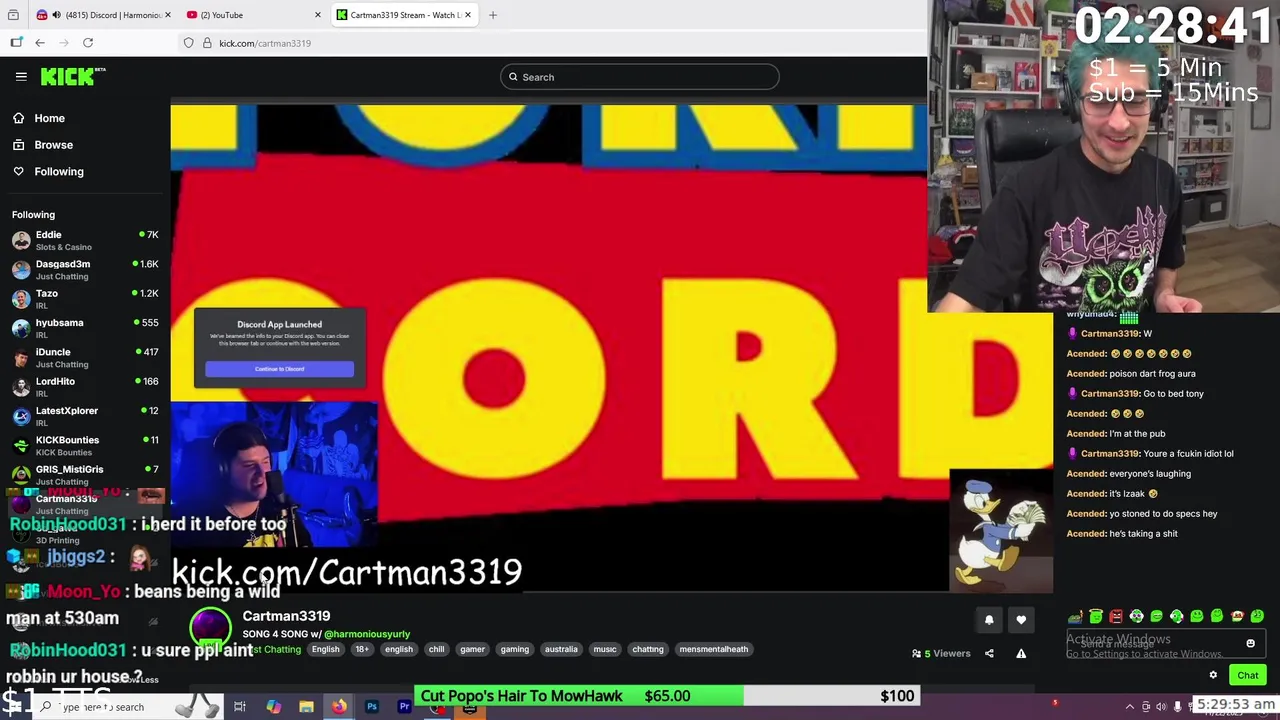Show hidden system tray icons chevron
The width and height of the screenshot is (1280, 720).
(x=1131, y=706)
